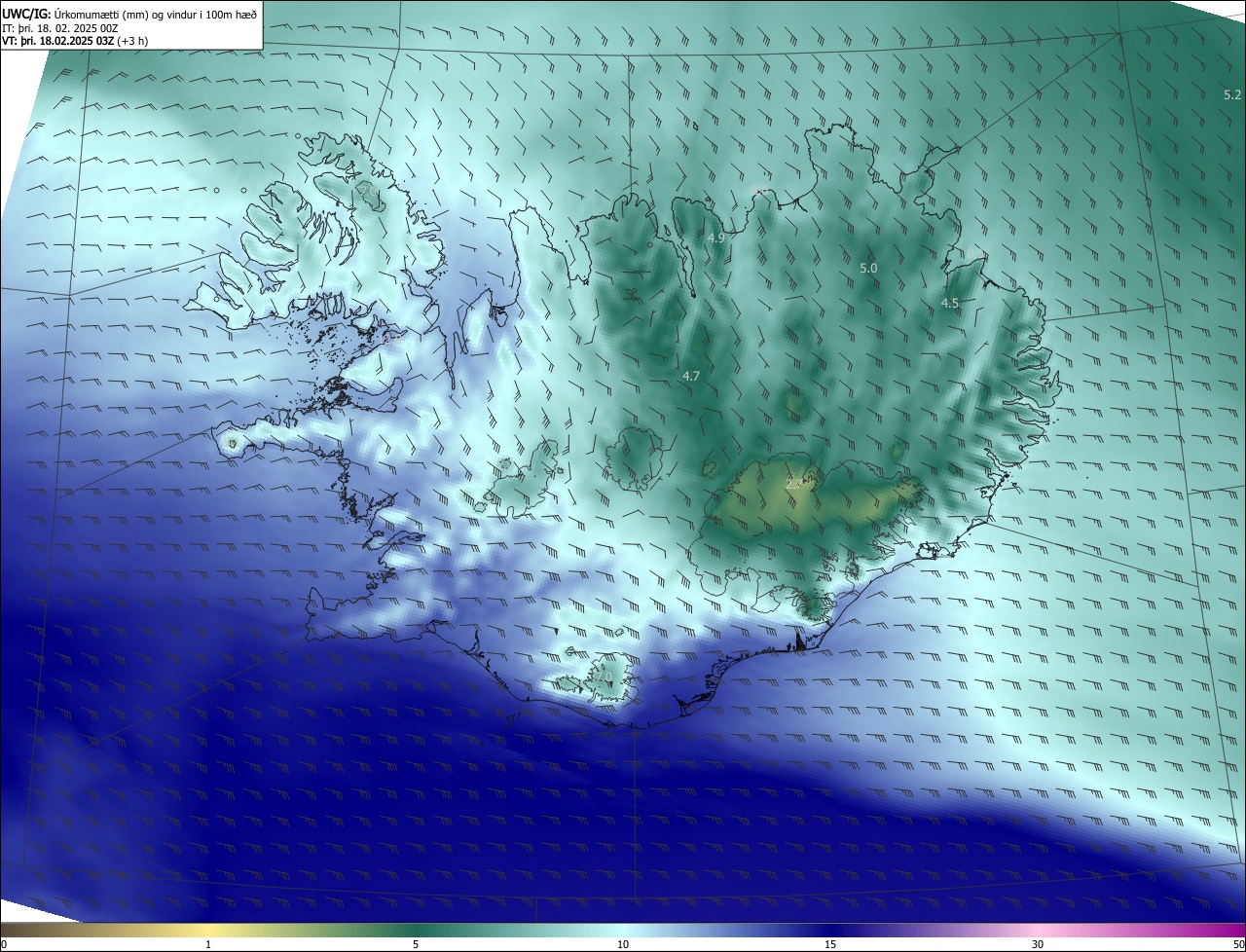Click the 4.9 value label on the map
The image size is (1246, 952).
click(716, 238)
